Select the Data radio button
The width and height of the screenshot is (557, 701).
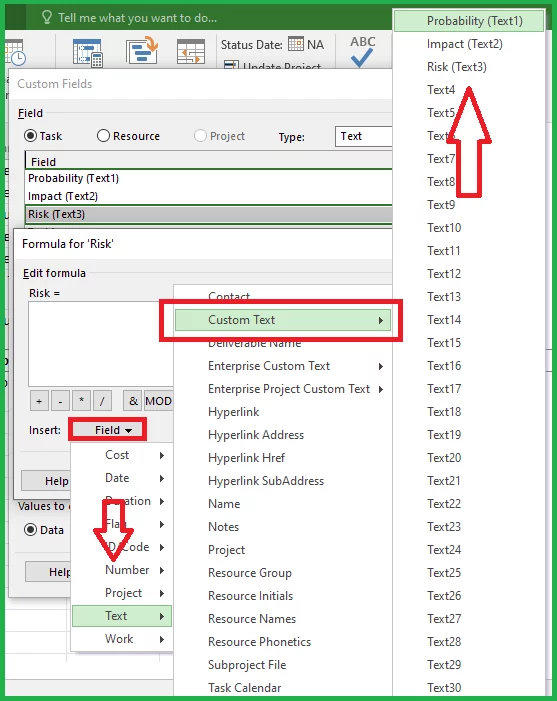tap(30, 530)
